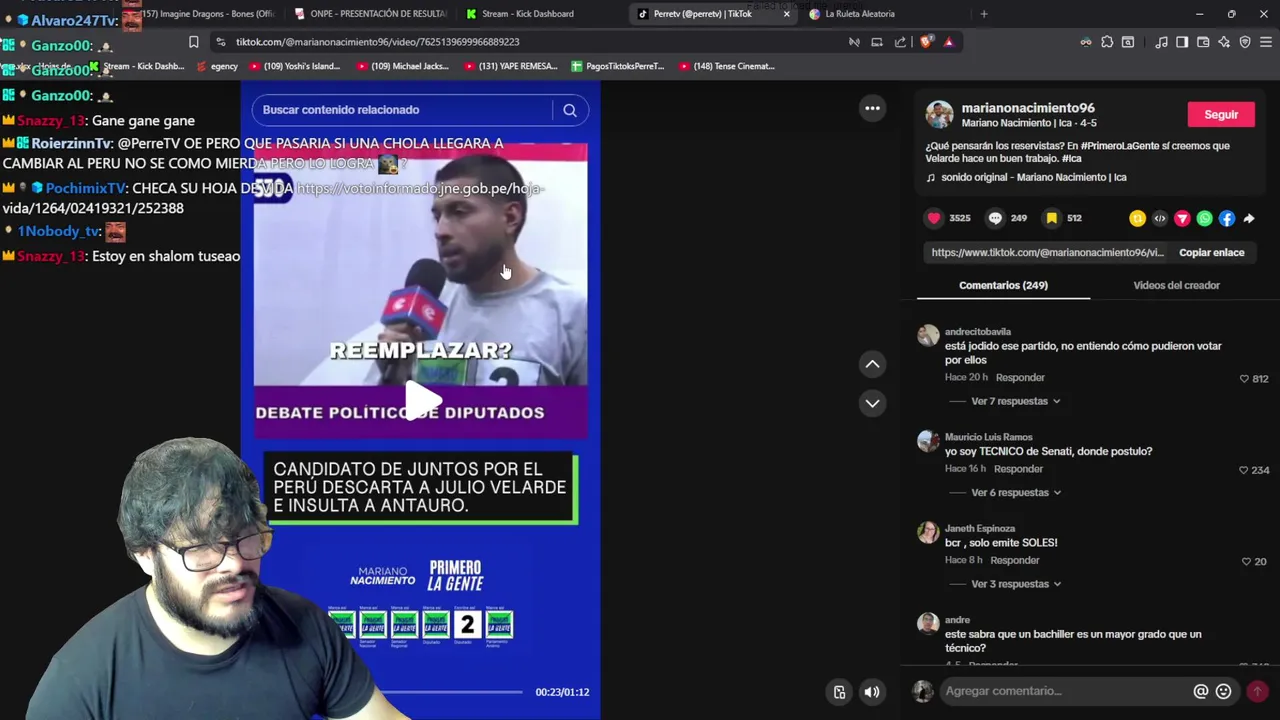Open the (109) Michael Jacks bookmark
The width and height of the screenshot is (1280, 720).
pos(402,66)
